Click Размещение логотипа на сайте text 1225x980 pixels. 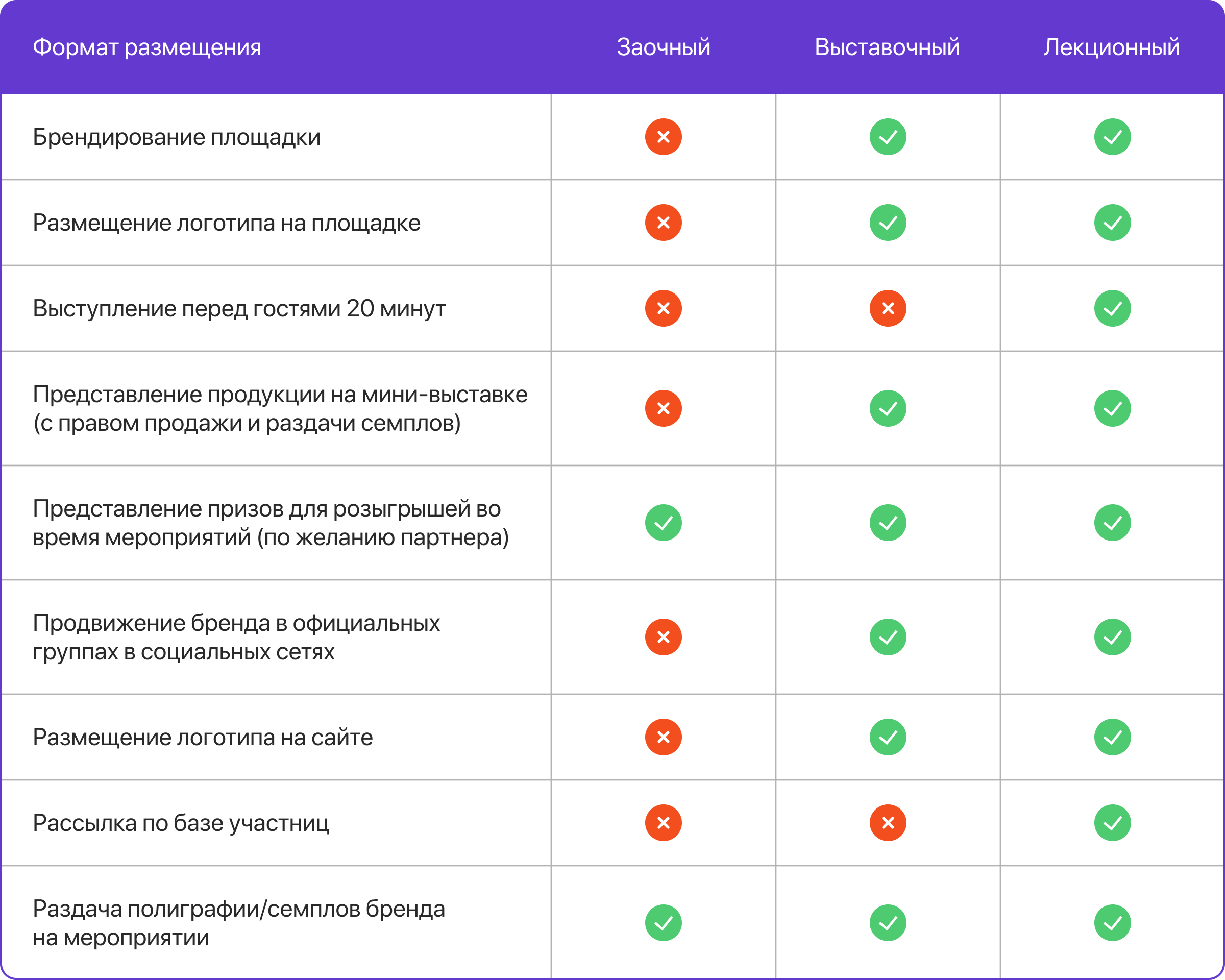pyautogui.click(x=202, y=738)
